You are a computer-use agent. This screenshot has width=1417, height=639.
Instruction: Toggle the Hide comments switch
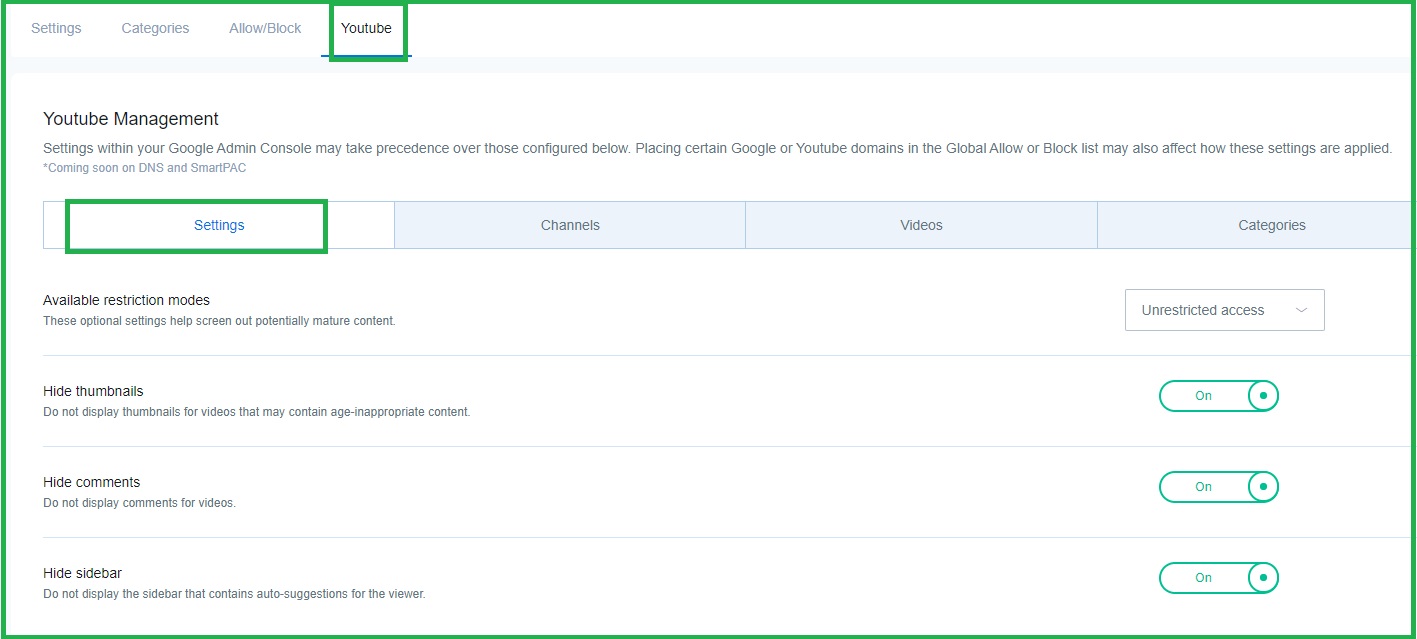coord(1219,487)
